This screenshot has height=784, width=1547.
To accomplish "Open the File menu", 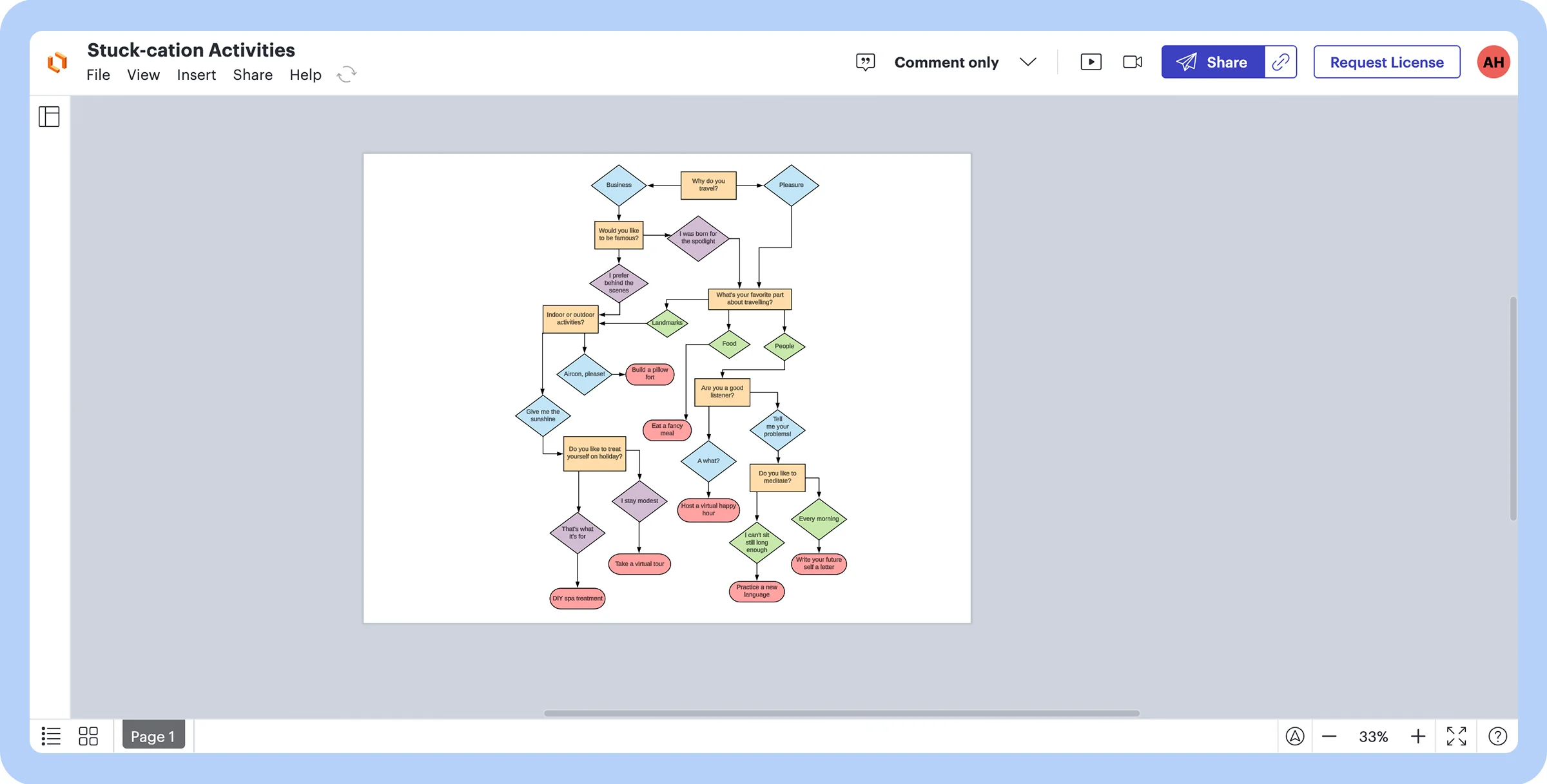I will tap(98, 75).
